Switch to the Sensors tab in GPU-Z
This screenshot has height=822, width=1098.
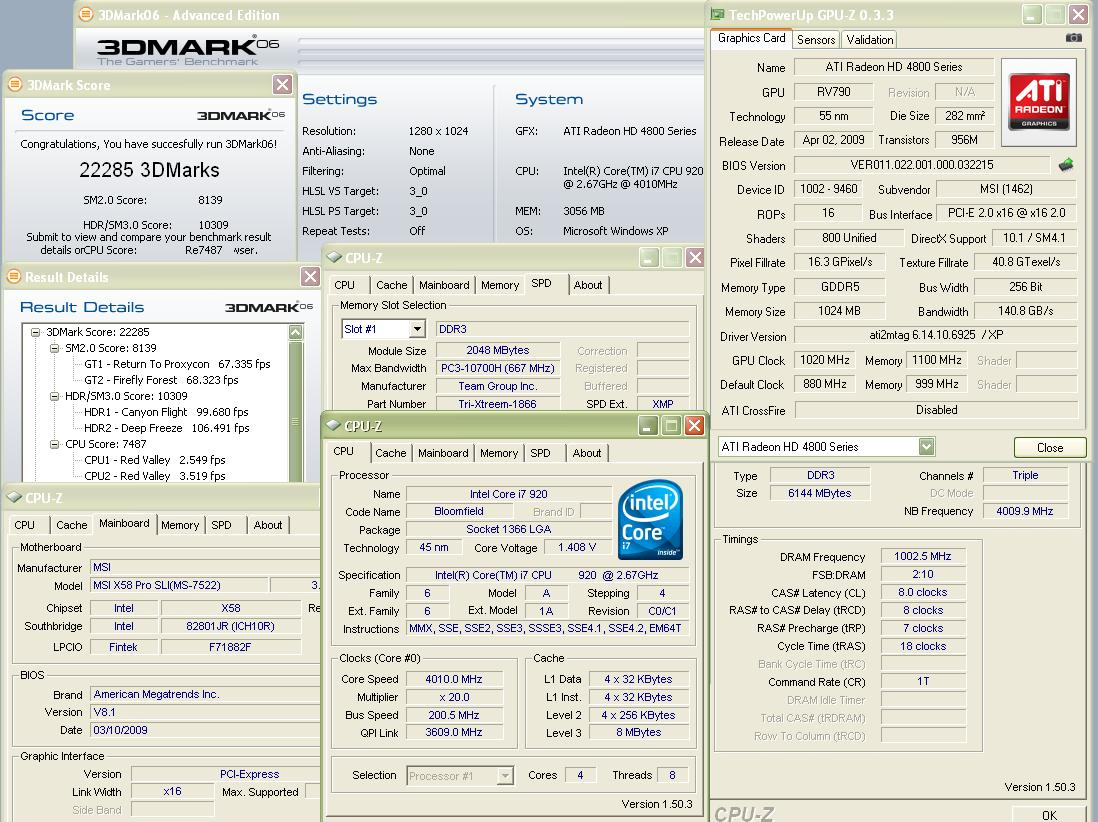point(816,40)
